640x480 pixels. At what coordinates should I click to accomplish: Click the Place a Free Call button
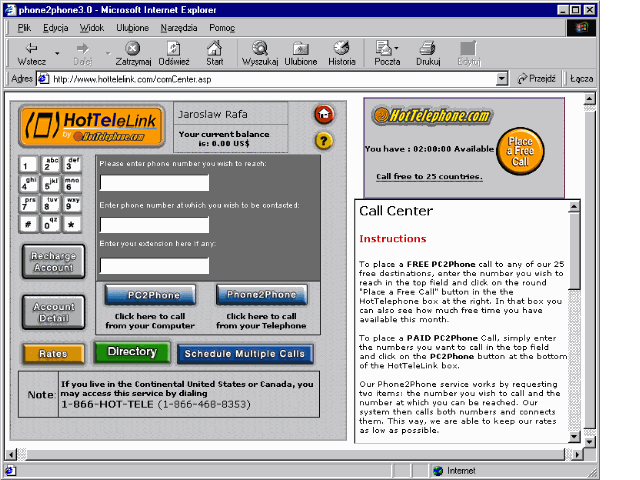[x=520, y=151]
